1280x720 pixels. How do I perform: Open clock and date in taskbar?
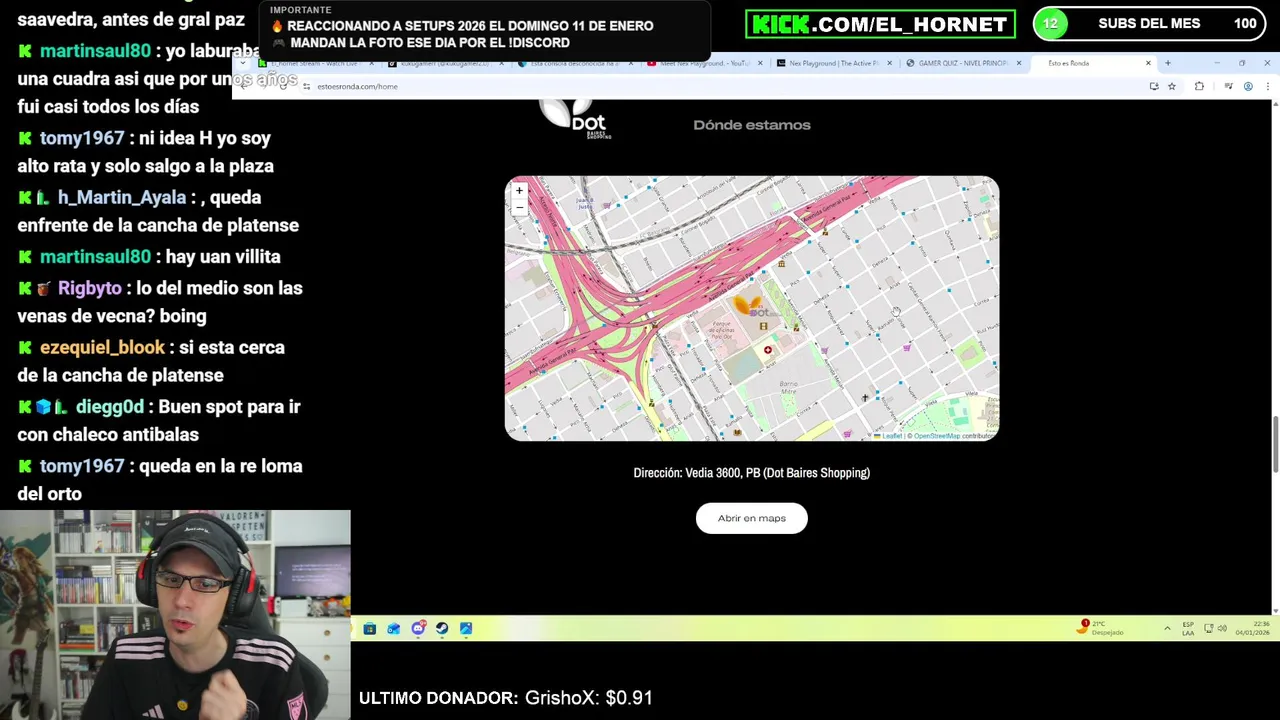1252,628
